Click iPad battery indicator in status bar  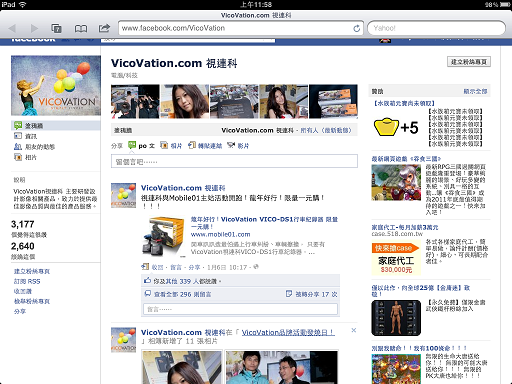pyautogui.click(x=505, y=5)
